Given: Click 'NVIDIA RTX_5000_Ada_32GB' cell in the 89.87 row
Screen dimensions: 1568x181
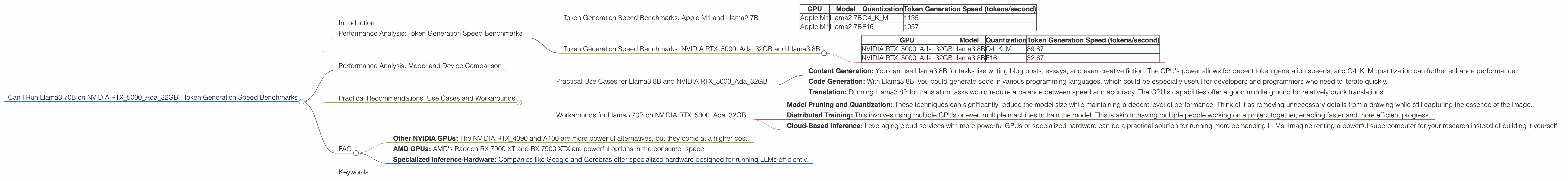Looking at the screenshot, I should click(x=907, y=49).
